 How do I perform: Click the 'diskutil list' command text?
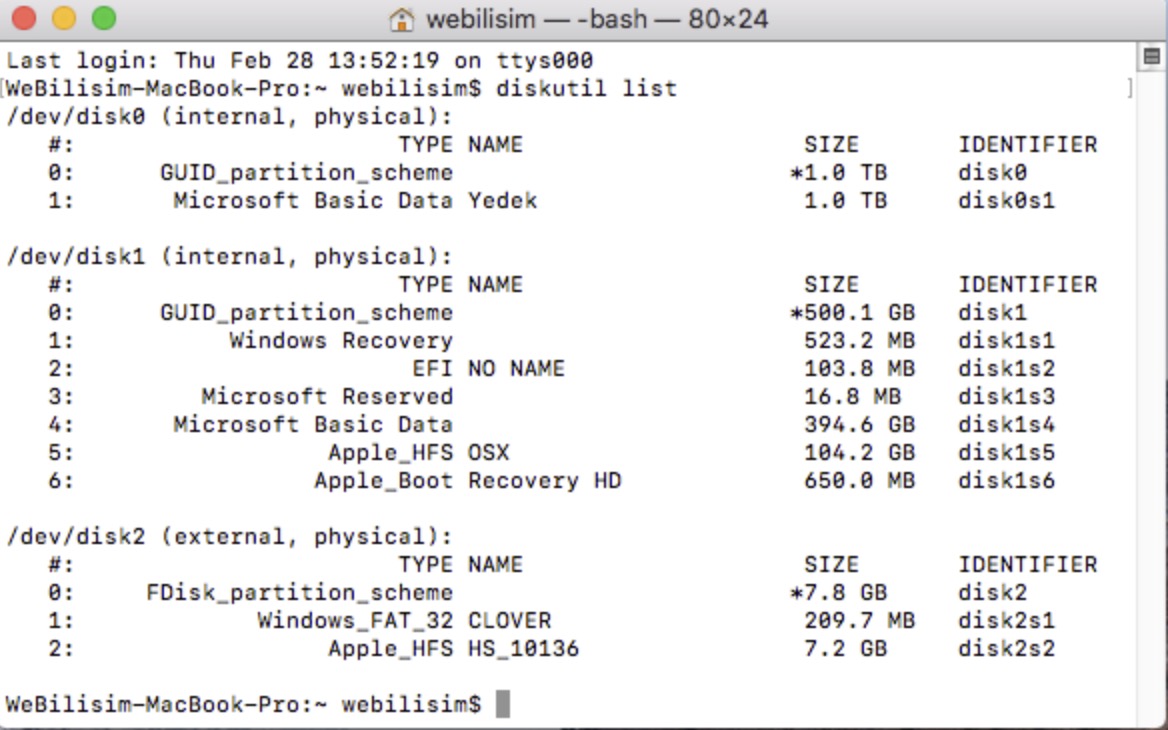587,89
